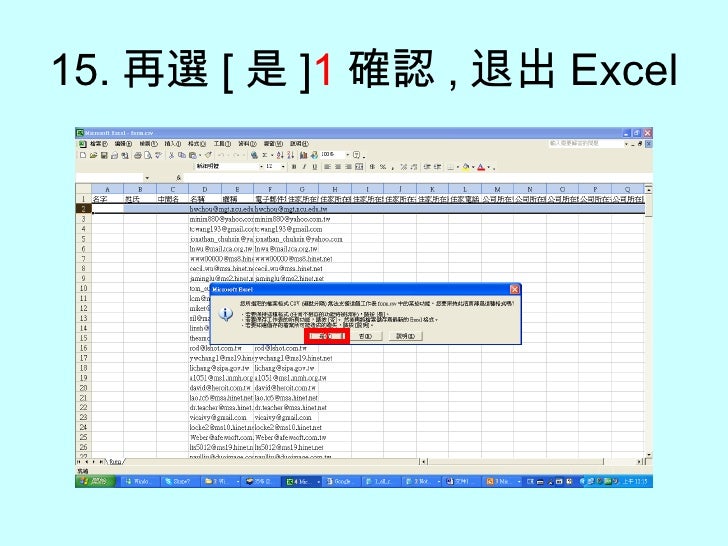
Task: Click the Decrease Indent icon
Action: [427, 167]
